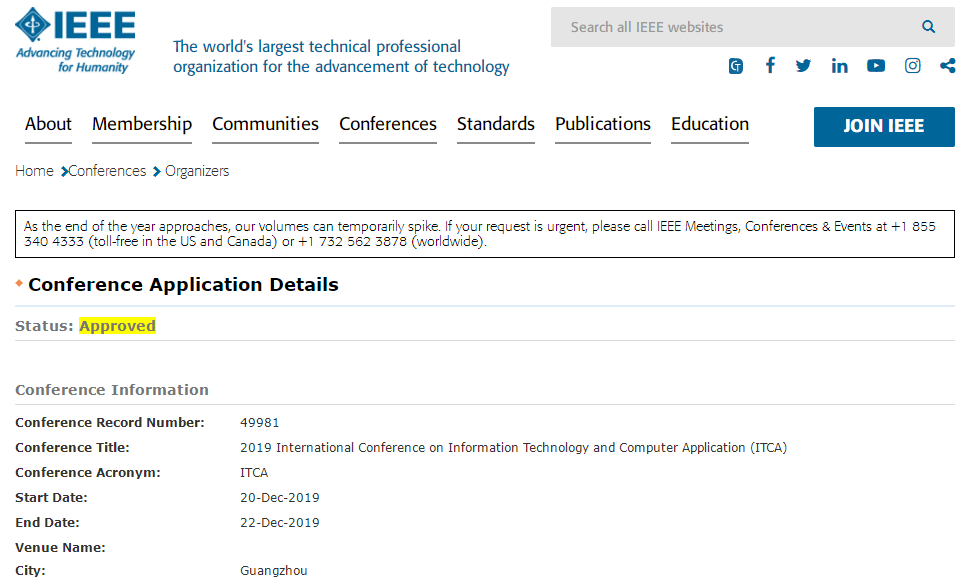The image size is (974, 587).
Task: Open the Standards menu
Action: pos(496,124)
